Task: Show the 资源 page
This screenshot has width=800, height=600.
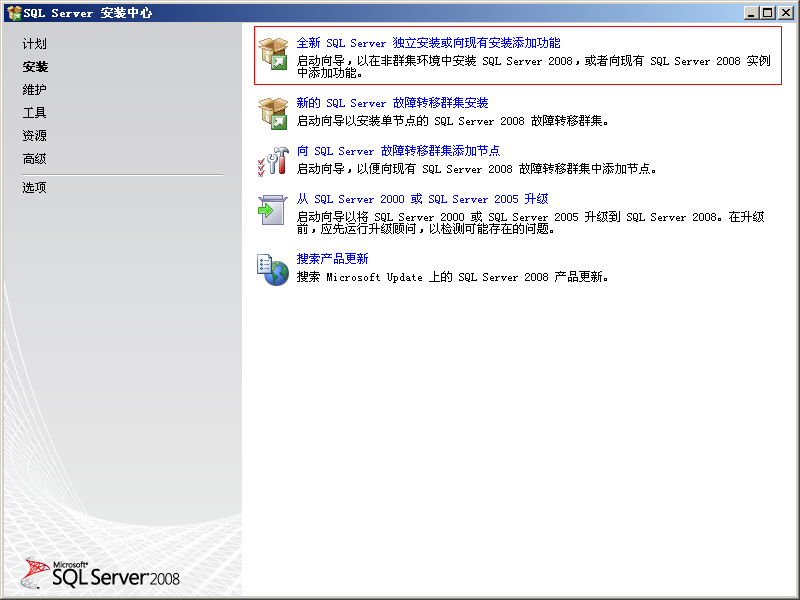Action: click(34, 136)
